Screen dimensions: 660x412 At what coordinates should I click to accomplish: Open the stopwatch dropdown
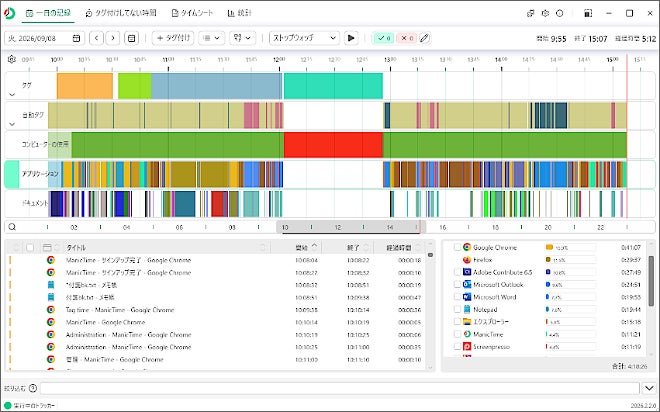click(x=304, y=38)
